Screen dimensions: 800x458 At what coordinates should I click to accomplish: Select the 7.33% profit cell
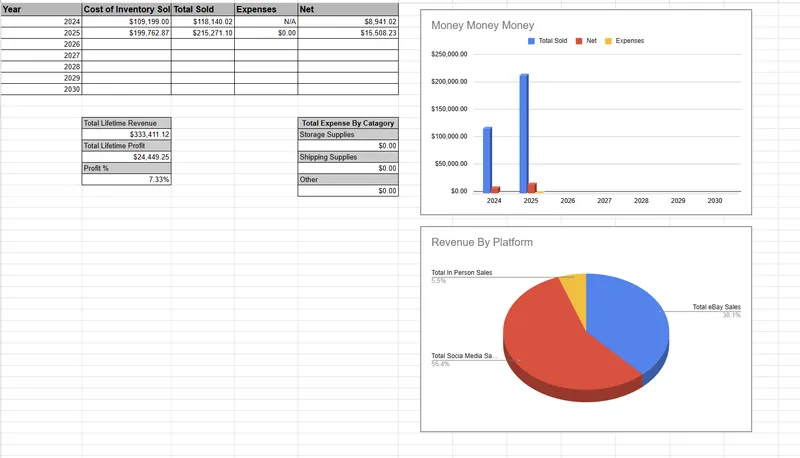point(127,179)
